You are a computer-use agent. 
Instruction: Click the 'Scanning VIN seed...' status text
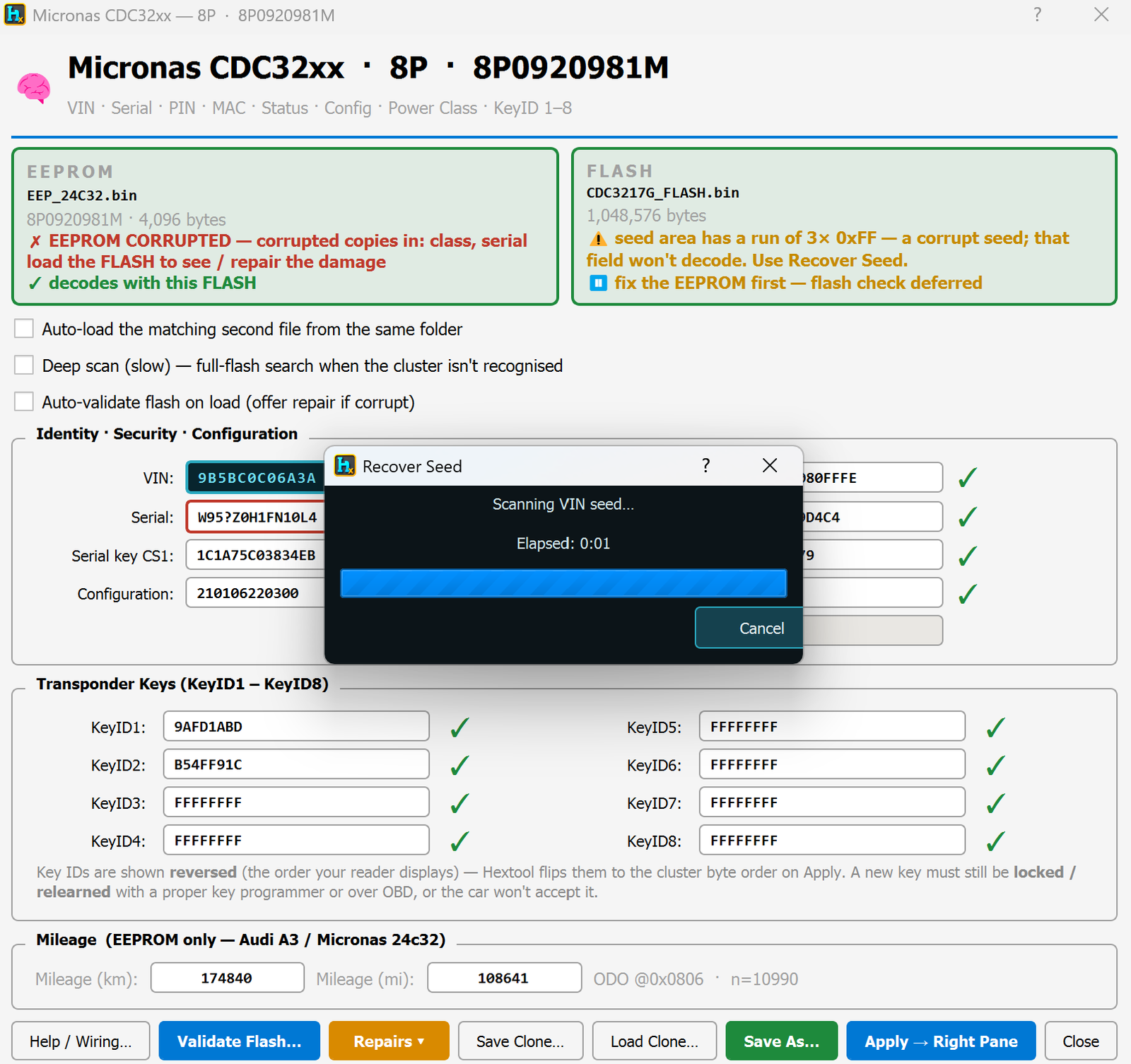point(563,504)
